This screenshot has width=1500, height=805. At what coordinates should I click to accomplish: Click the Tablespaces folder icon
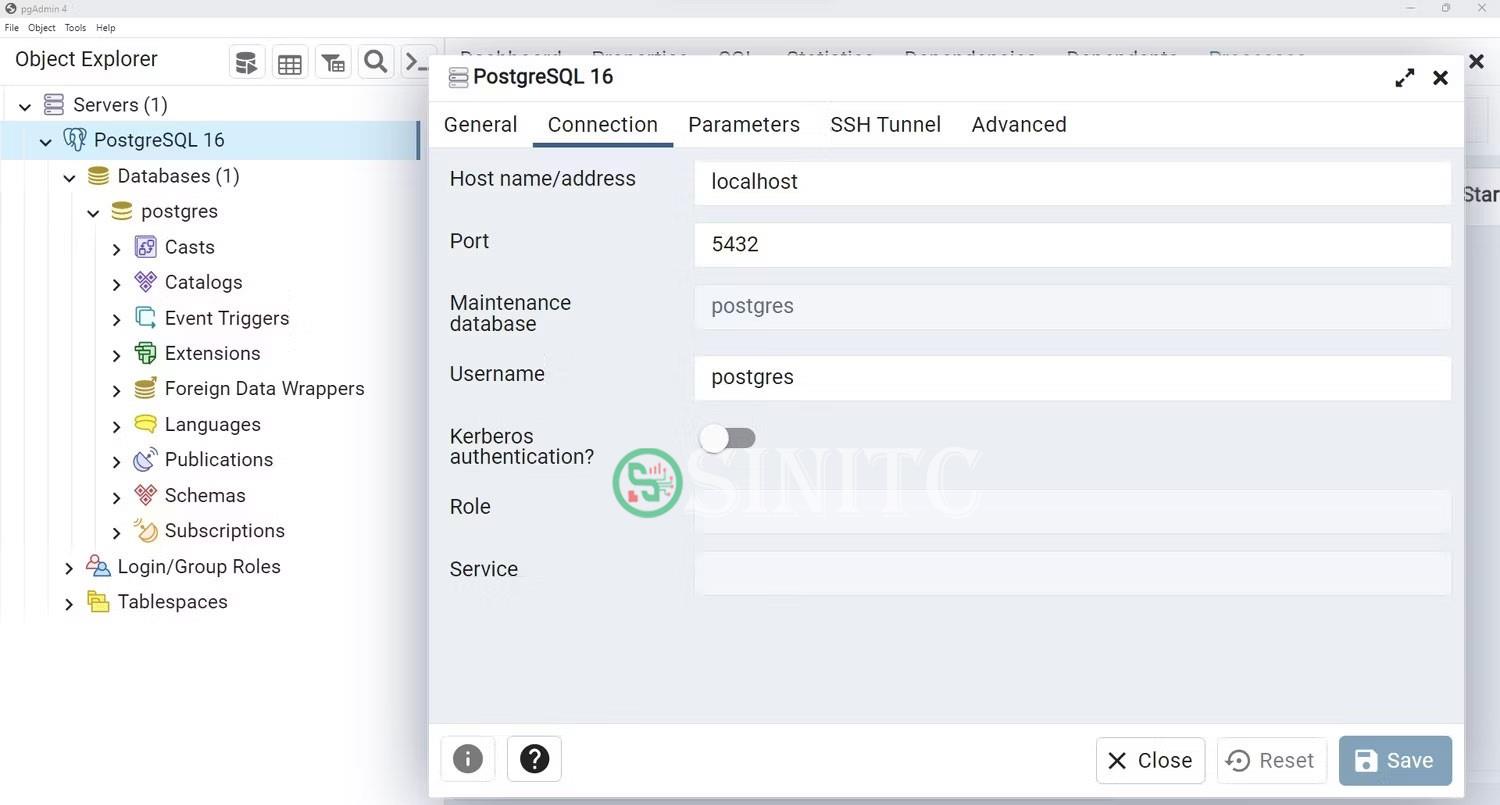(x=98, y=602)
